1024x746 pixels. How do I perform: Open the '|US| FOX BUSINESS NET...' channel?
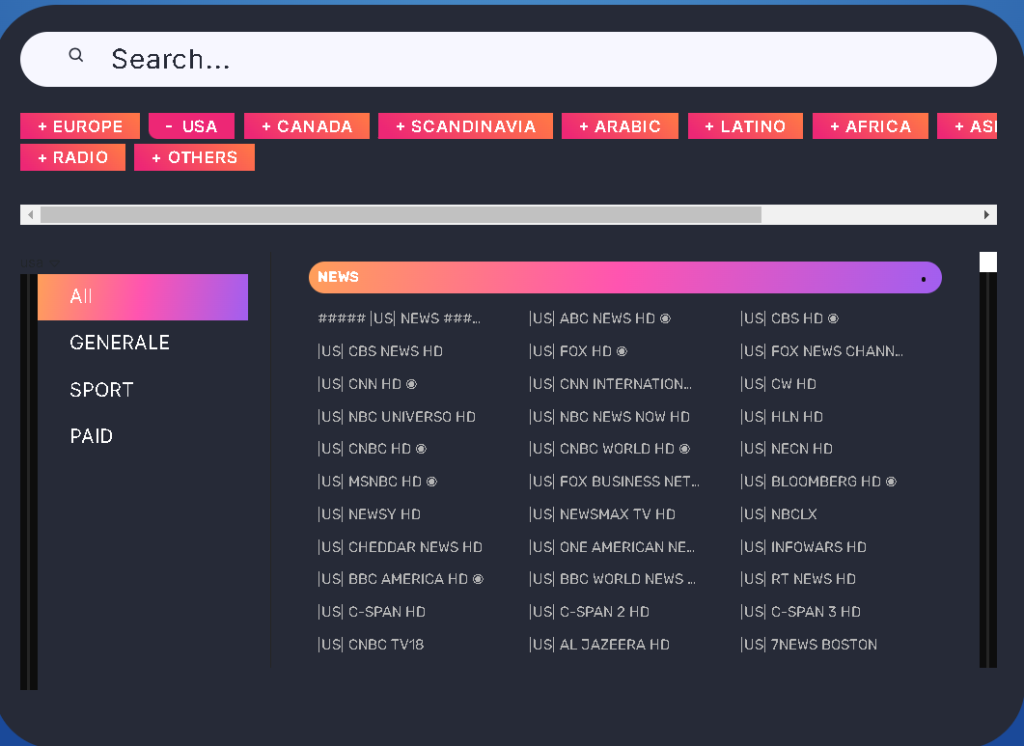[615, 481]
